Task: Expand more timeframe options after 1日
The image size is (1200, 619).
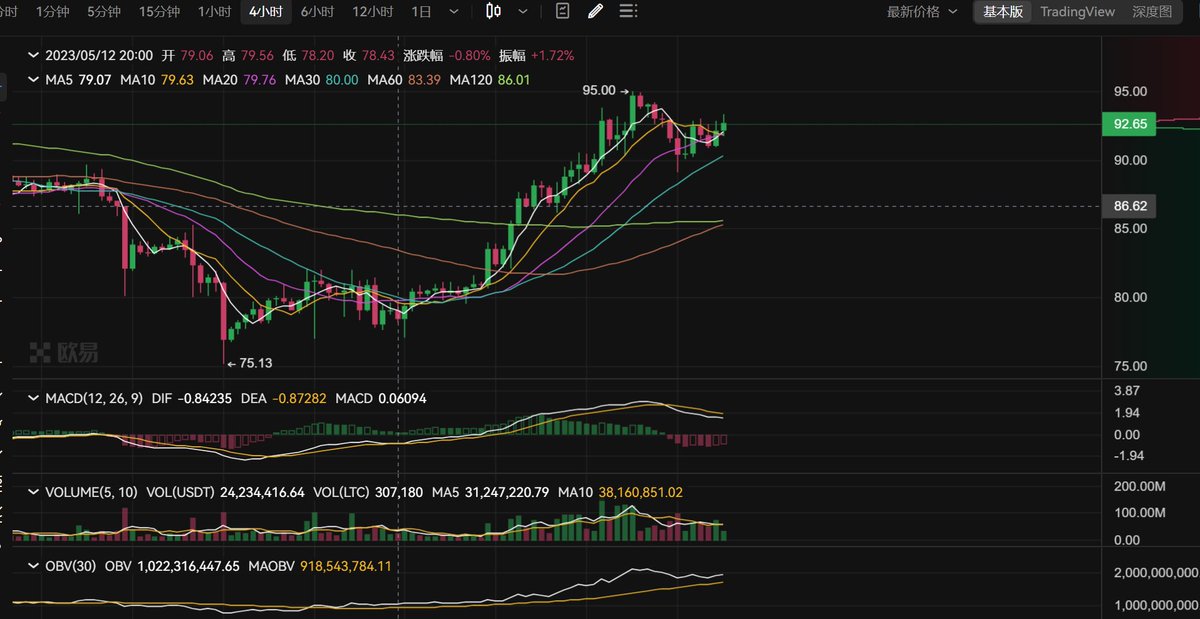Action: 454,12
